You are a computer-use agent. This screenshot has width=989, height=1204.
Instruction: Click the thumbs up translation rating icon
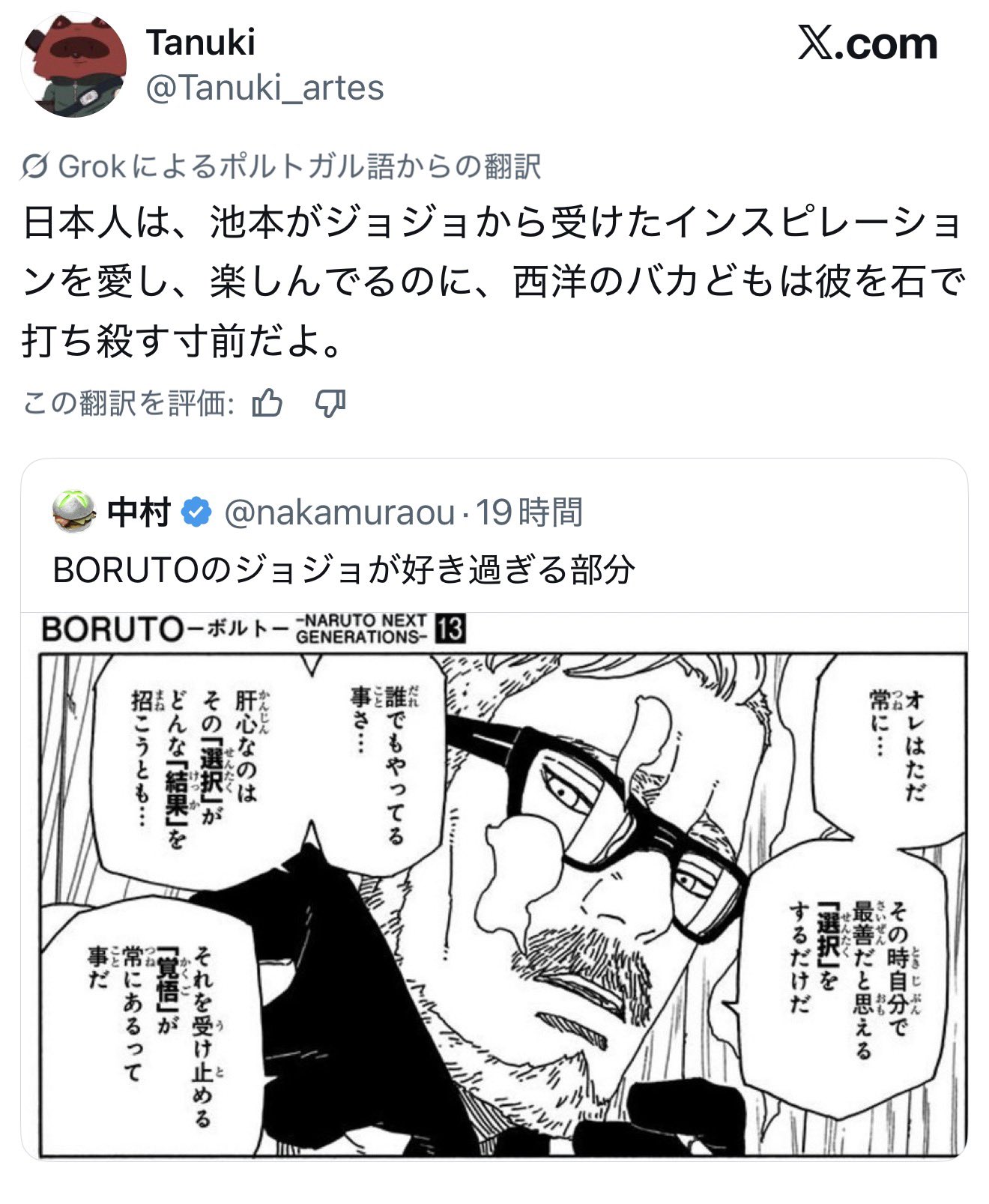click(x=267, y=404)
